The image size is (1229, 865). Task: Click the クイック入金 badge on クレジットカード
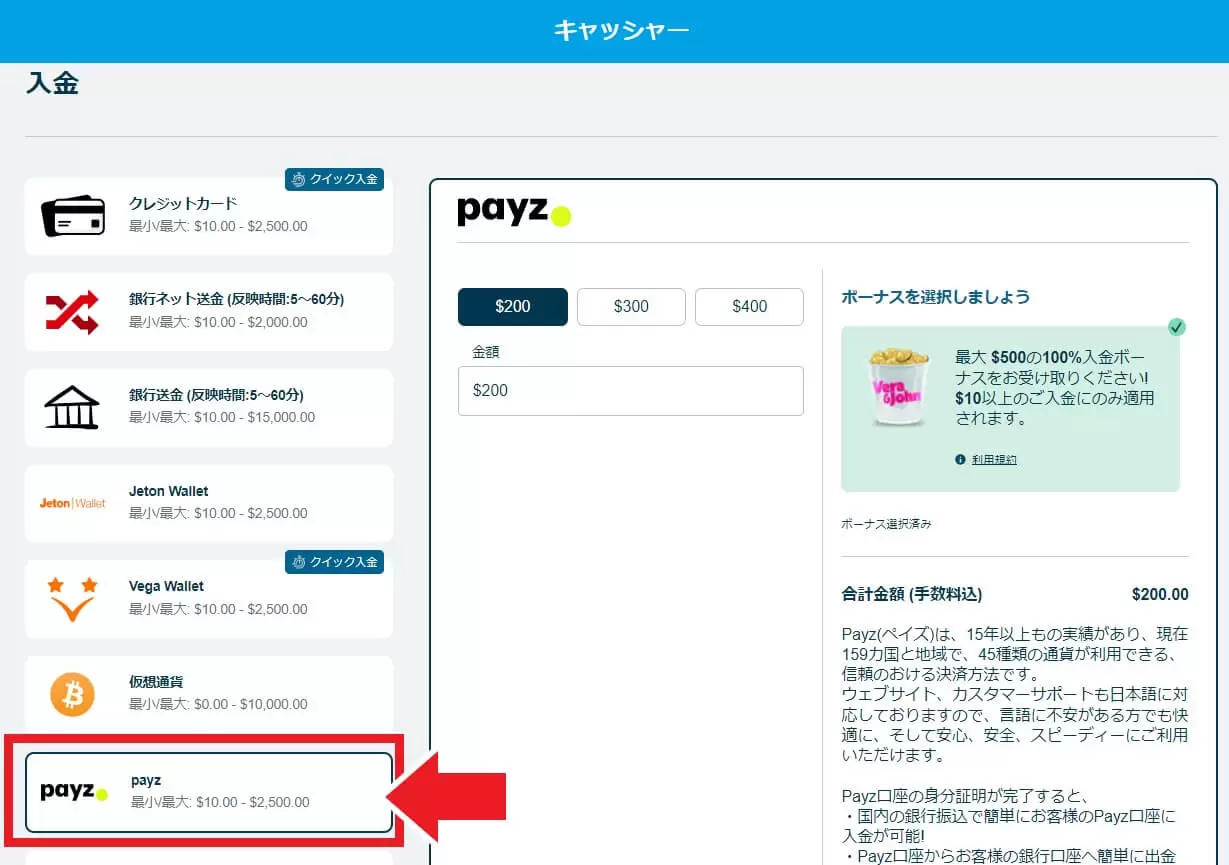pos(335,179)
